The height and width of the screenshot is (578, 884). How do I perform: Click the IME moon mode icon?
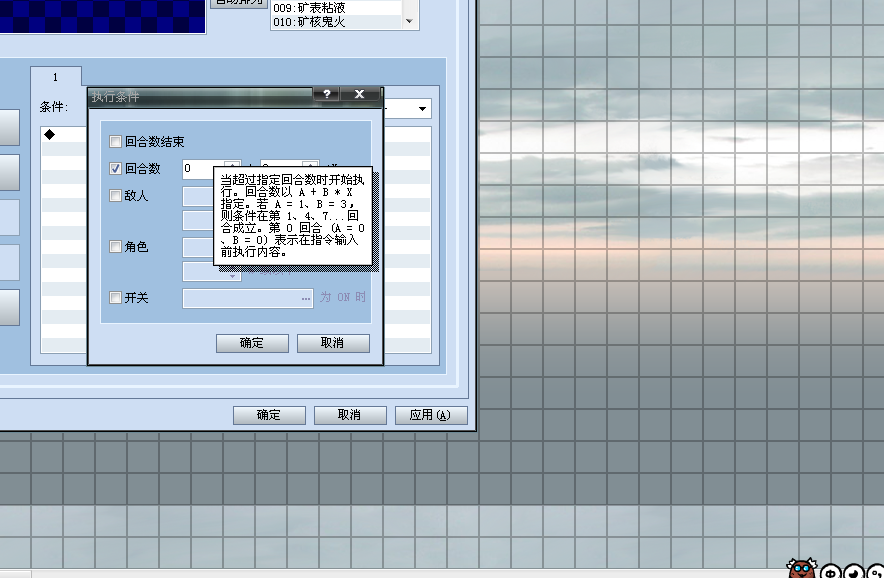point(854,572)
